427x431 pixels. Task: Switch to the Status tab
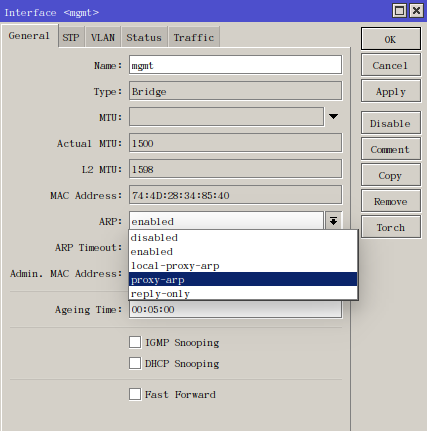pos(144,37)
